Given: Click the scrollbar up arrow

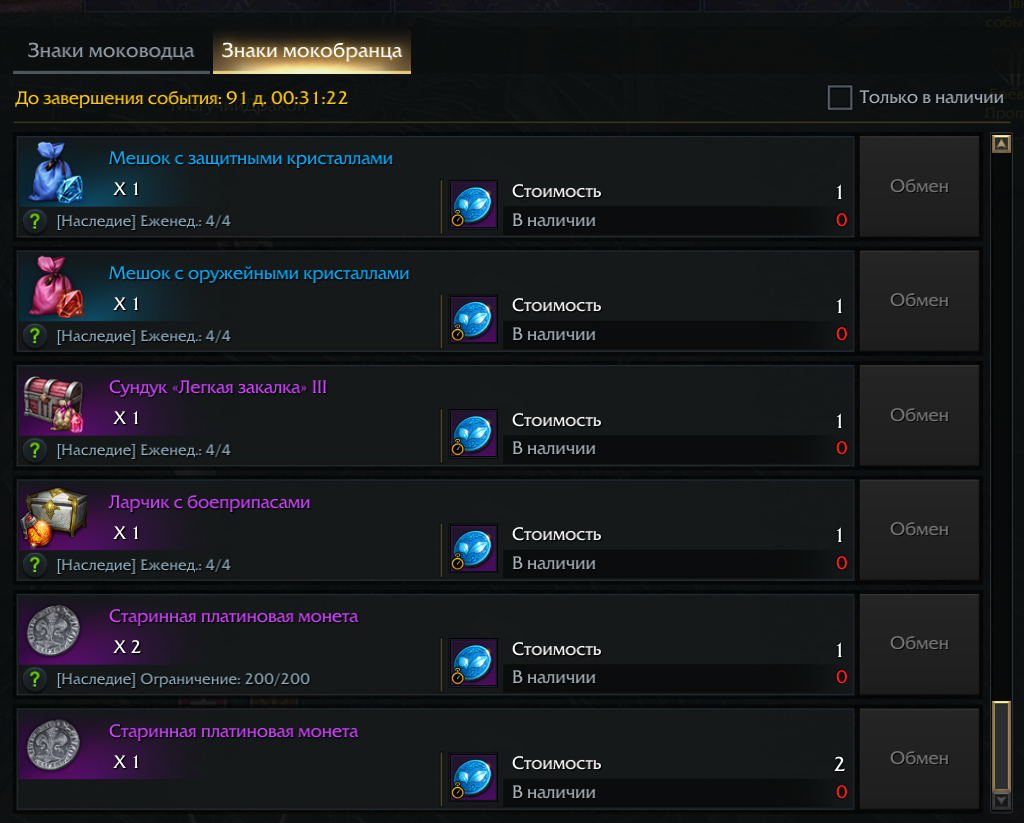Looking at the screenshot, I should 999,145.
